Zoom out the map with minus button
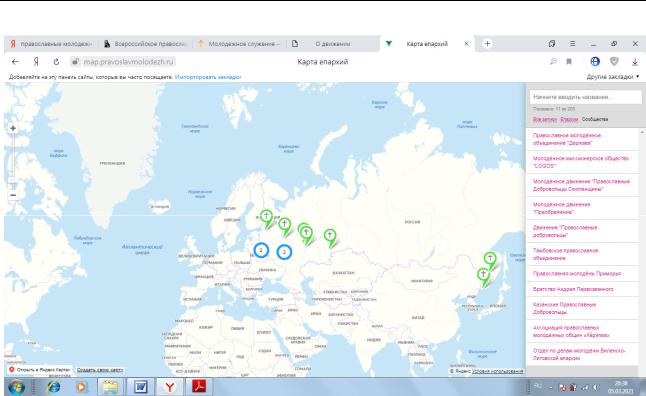This screenshot has width=646, height=396. click(13, 195)
